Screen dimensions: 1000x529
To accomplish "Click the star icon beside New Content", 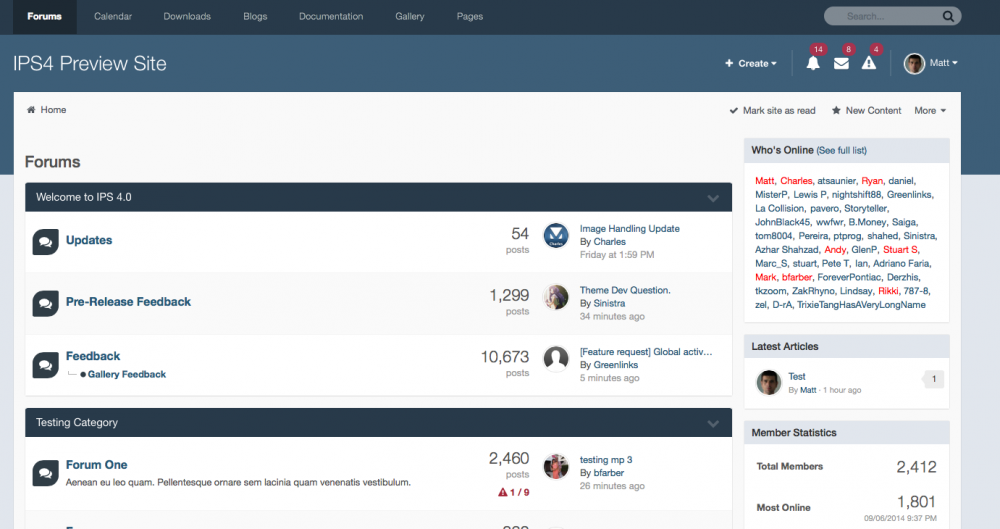I will click(x=836, y=110).
